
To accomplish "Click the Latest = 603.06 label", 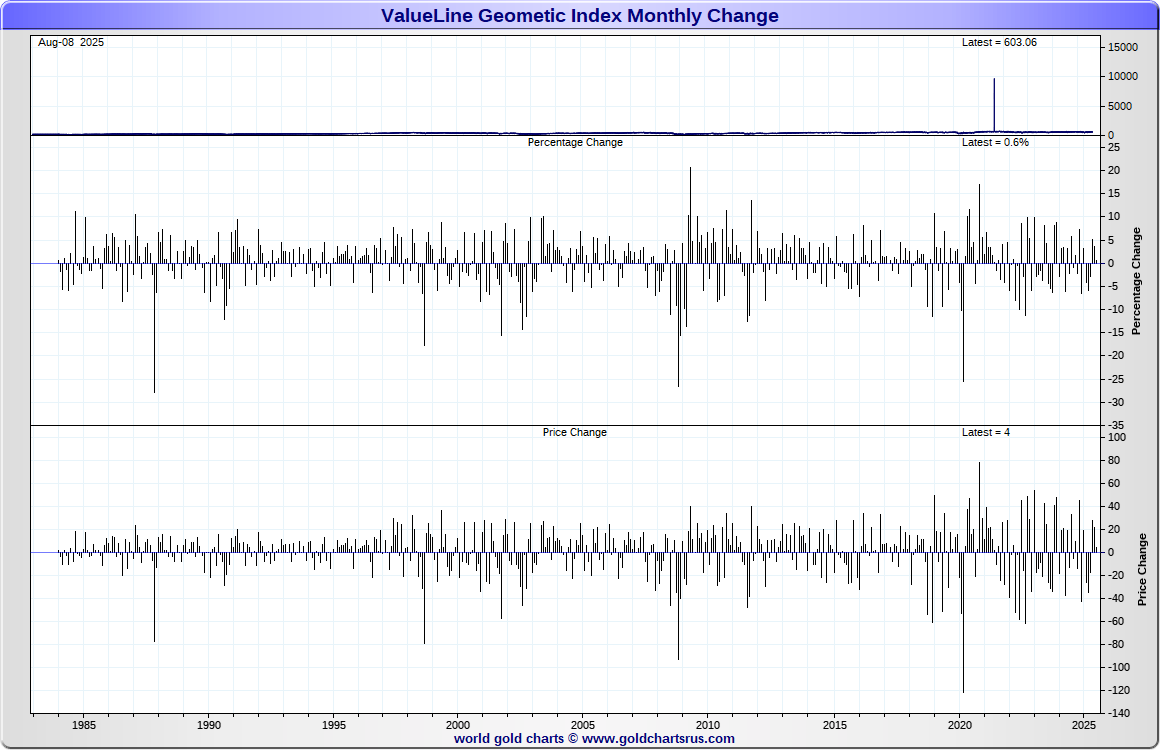I will [x=999, y=42].
